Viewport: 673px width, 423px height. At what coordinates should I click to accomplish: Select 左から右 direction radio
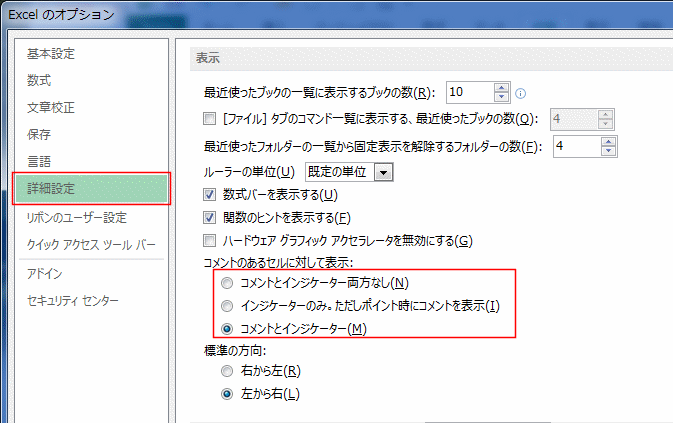tap(227, 394)
